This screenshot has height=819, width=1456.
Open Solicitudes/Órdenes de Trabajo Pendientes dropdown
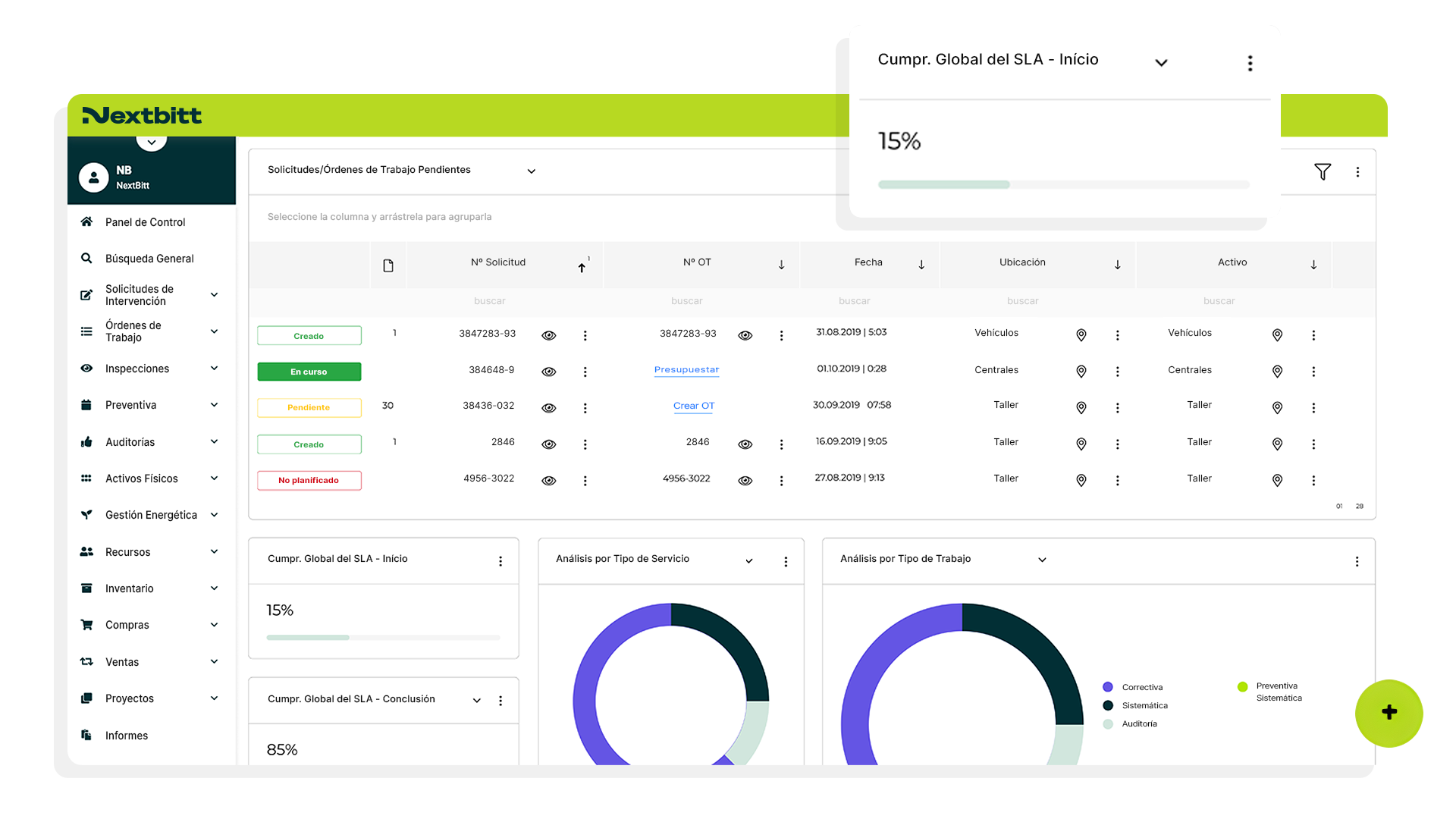tap(532, 171)
